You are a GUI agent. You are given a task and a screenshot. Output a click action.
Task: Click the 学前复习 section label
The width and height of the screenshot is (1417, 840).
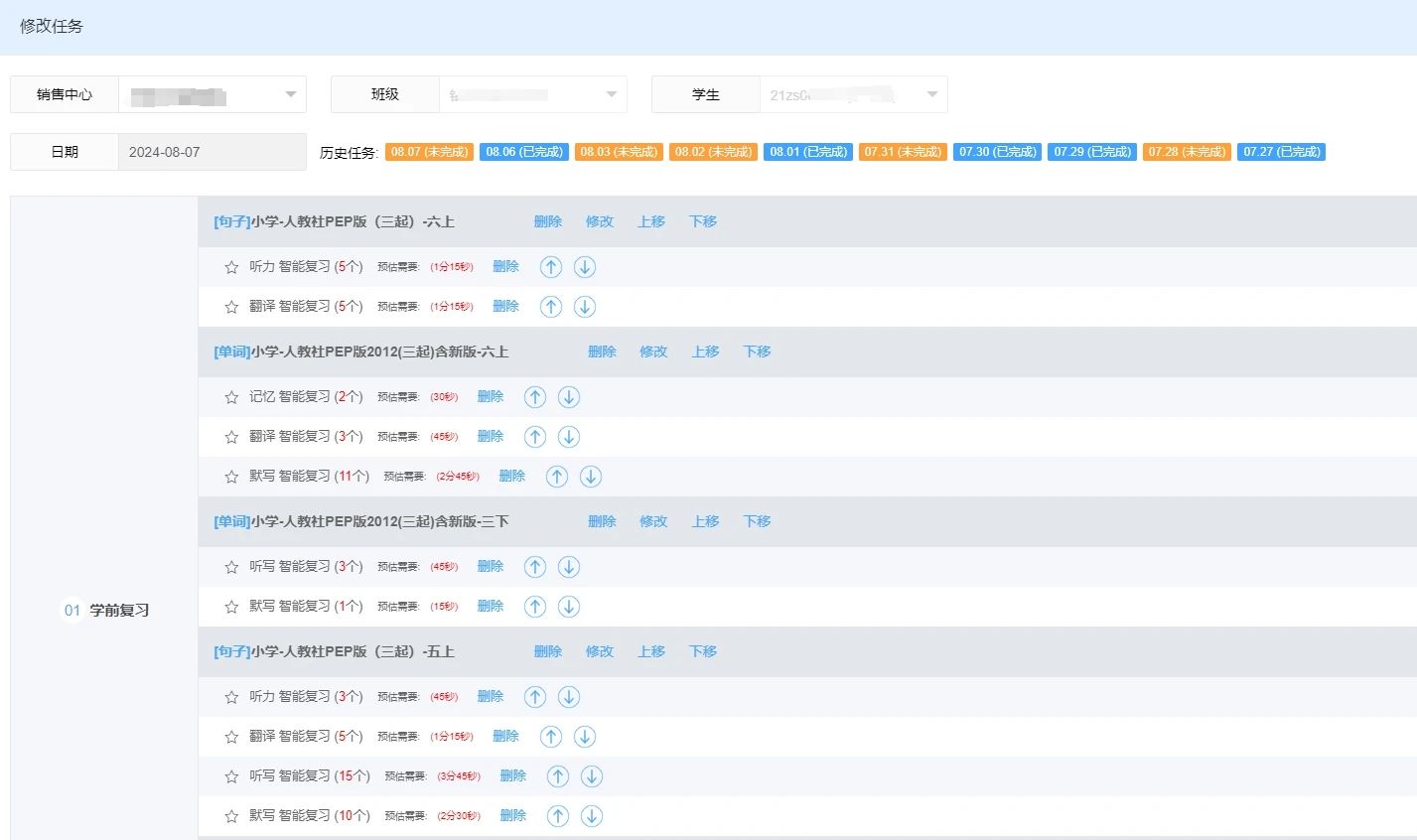[x=119, y=610]
